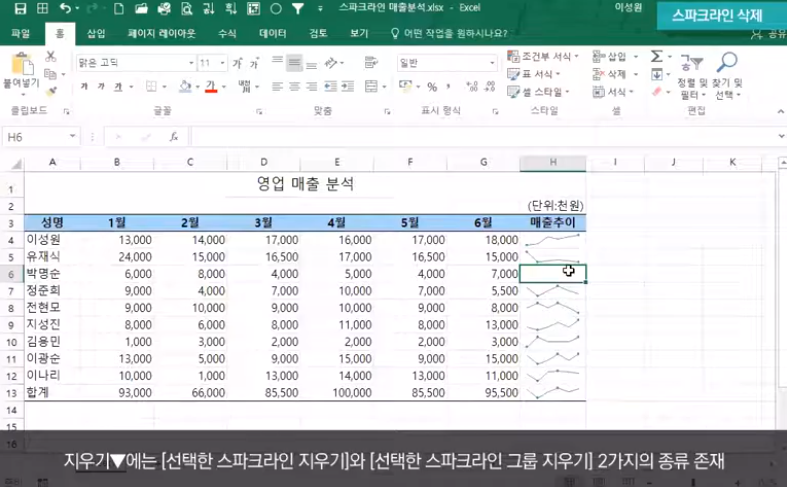Click the 매출추이 header cell

pyautogui.click(x=553, y=222)
